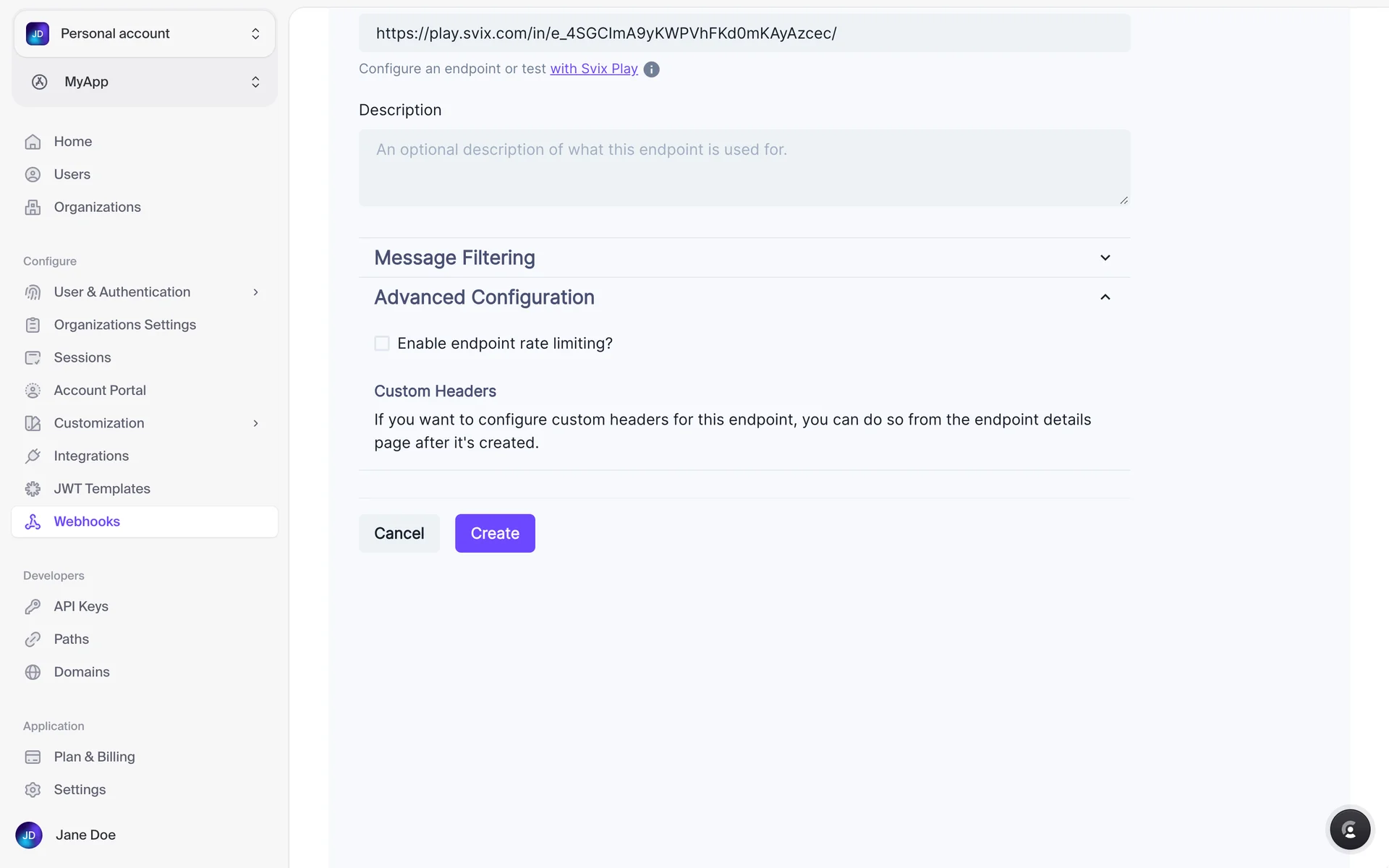Screen dimensions: 1389x868
Task: Follow the 'with Svix Play' link
Action: click(593, 69)
